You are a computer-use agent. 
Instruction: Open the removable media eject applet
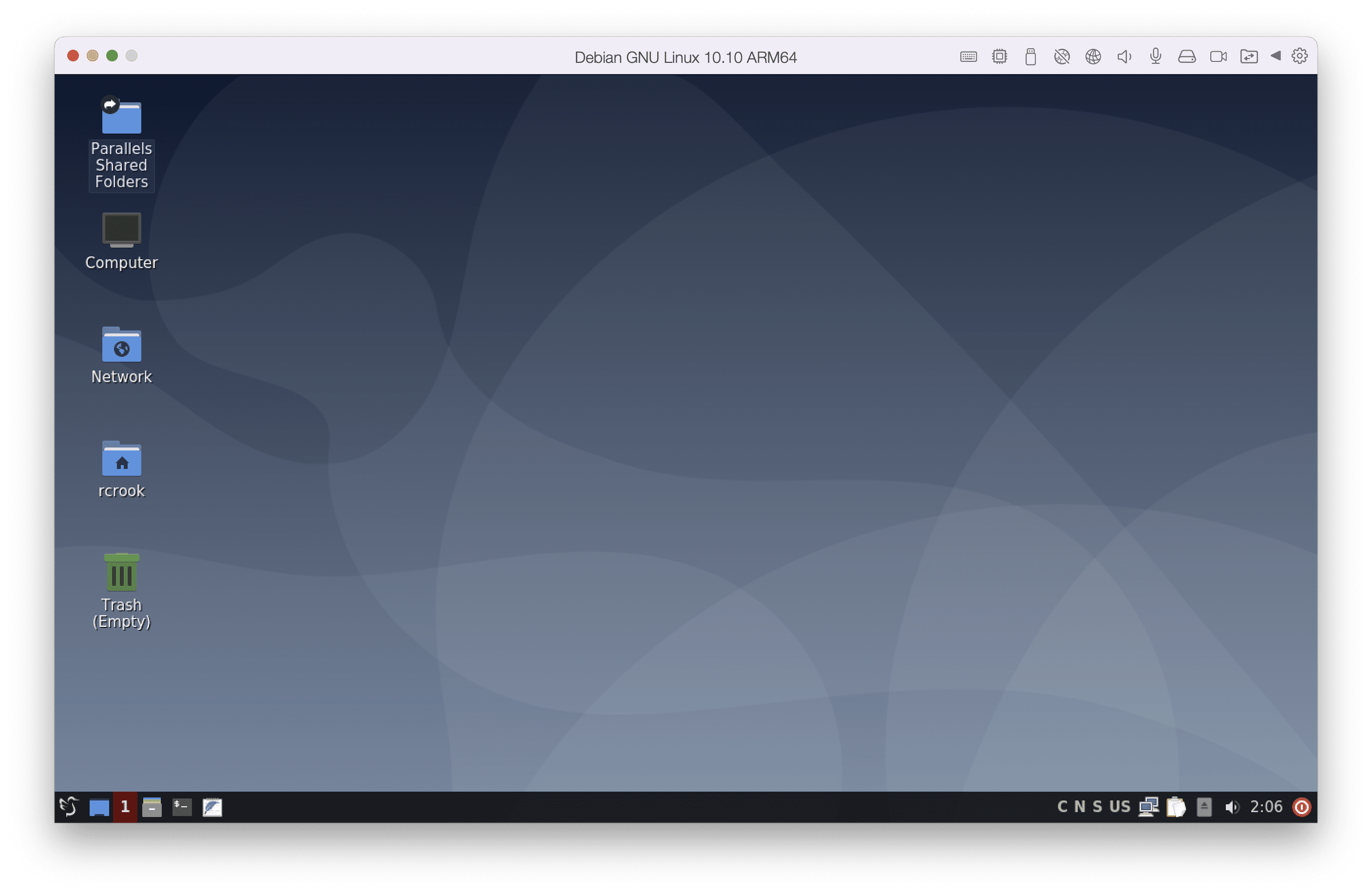[1204, 807]
